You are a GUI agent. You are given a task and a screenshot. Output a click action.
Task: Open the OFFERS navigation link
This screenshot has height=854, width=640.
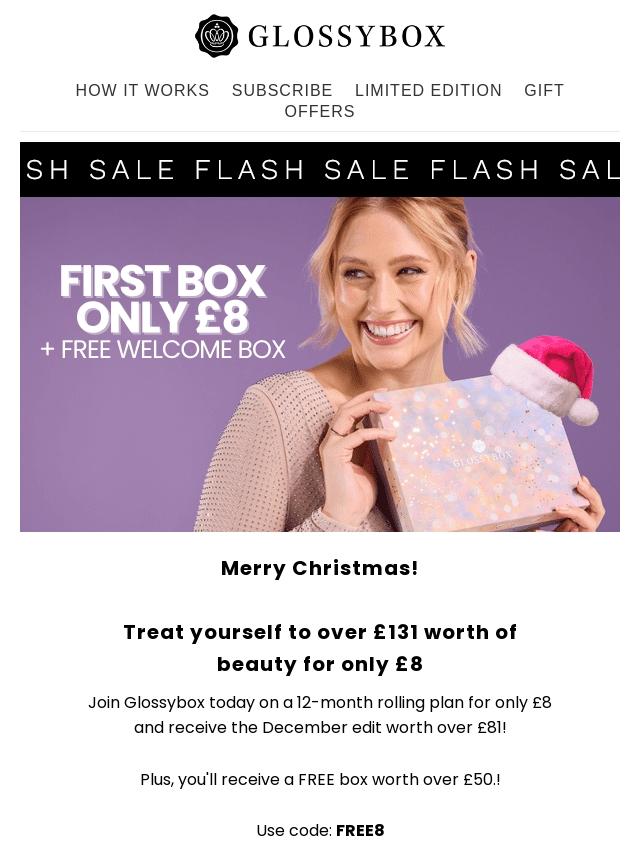(320, 111)
